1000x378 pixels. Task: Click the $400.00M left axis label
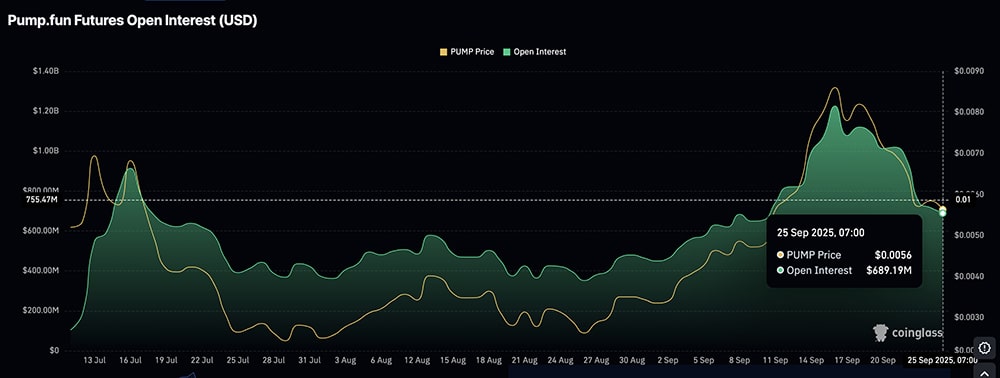pyautogui.click(x=42, y=271)
